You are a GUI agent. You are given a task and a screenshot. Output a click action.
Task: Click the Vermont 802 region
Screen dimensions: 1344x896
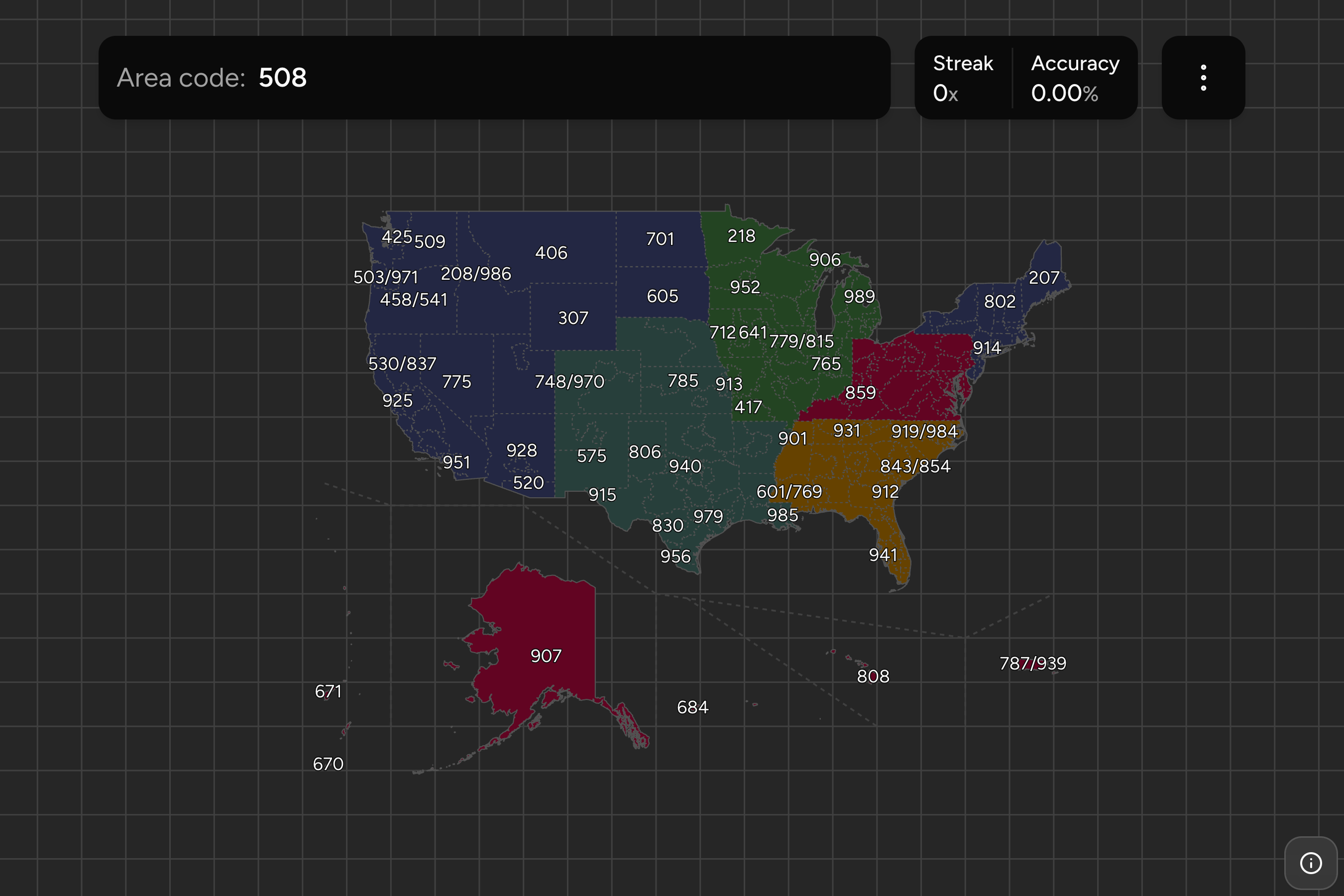point(999,302)
